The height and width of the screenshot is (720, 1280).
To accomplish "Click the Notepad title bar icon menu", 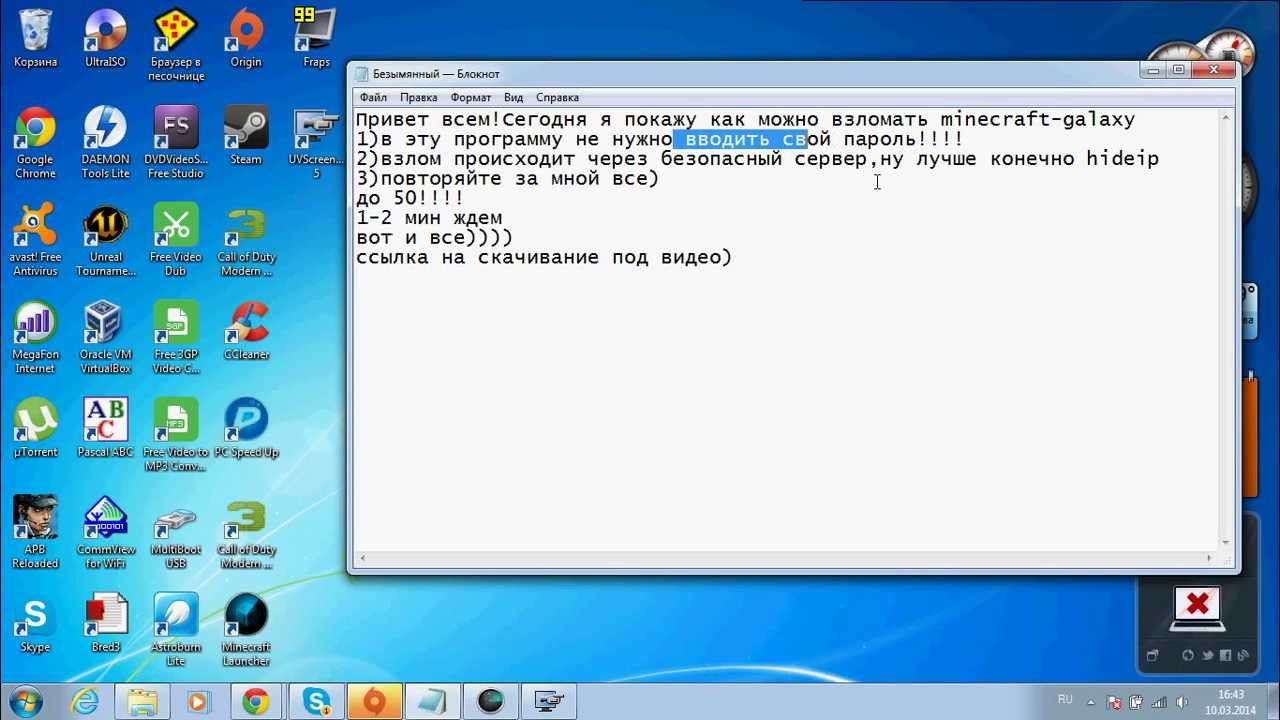I will [361, 74].
